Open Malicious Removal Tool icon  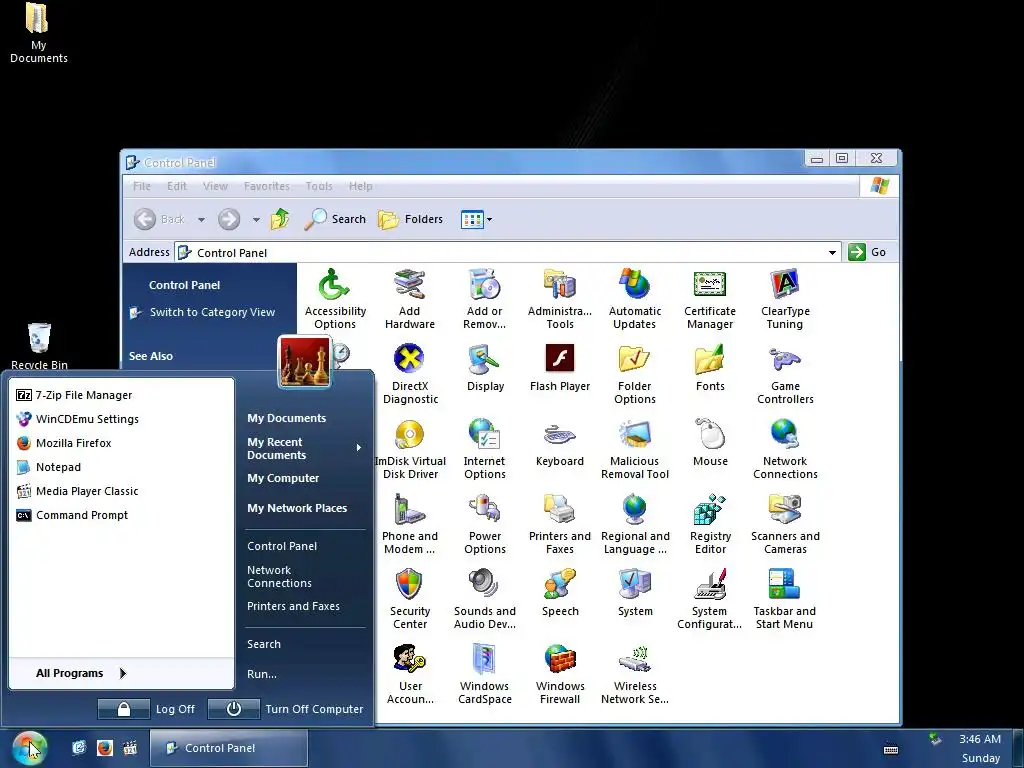[635, 449]
